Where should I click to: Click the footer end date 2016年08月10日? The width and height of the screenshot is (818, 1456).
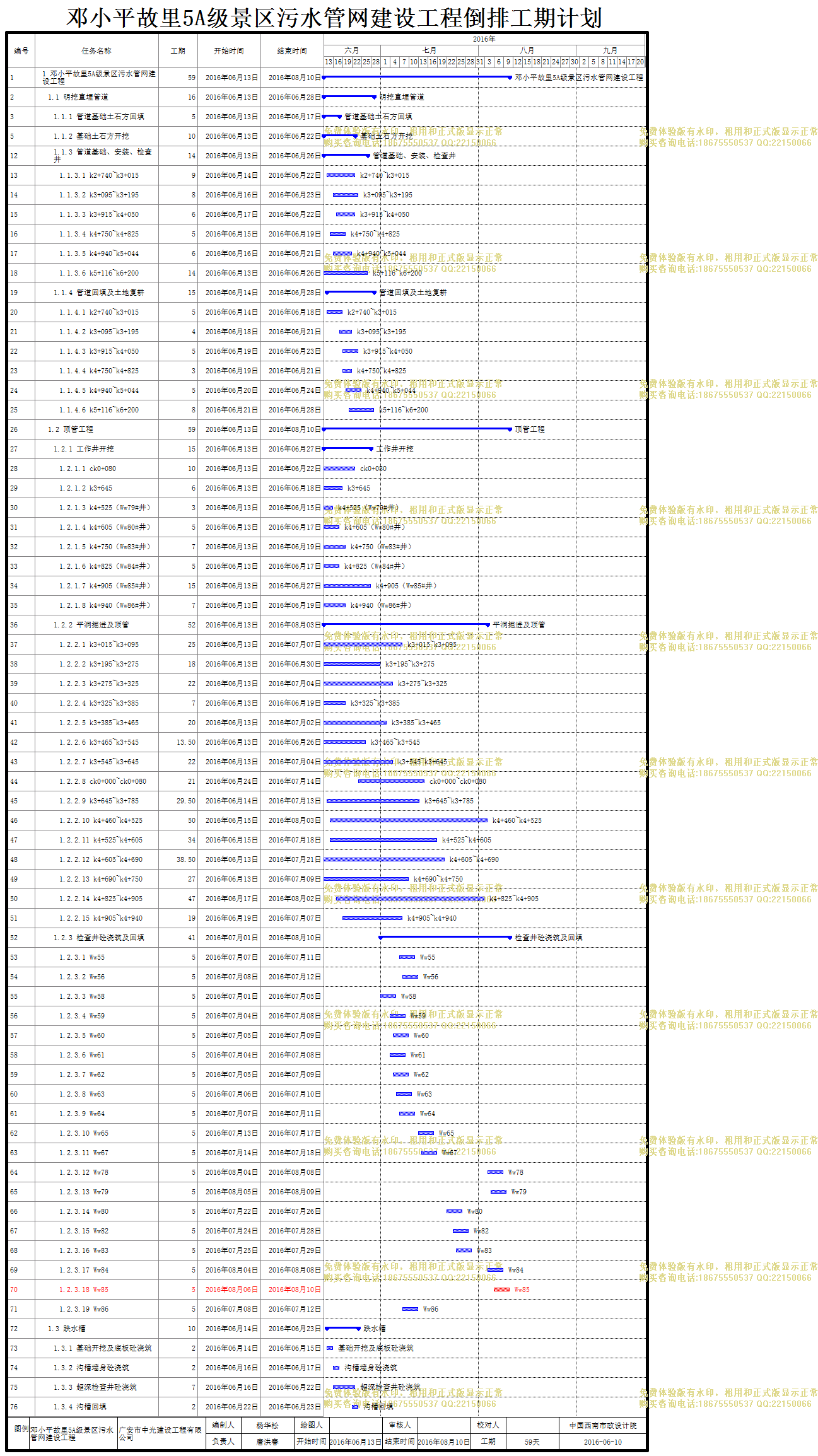(x=444, y=1441)
